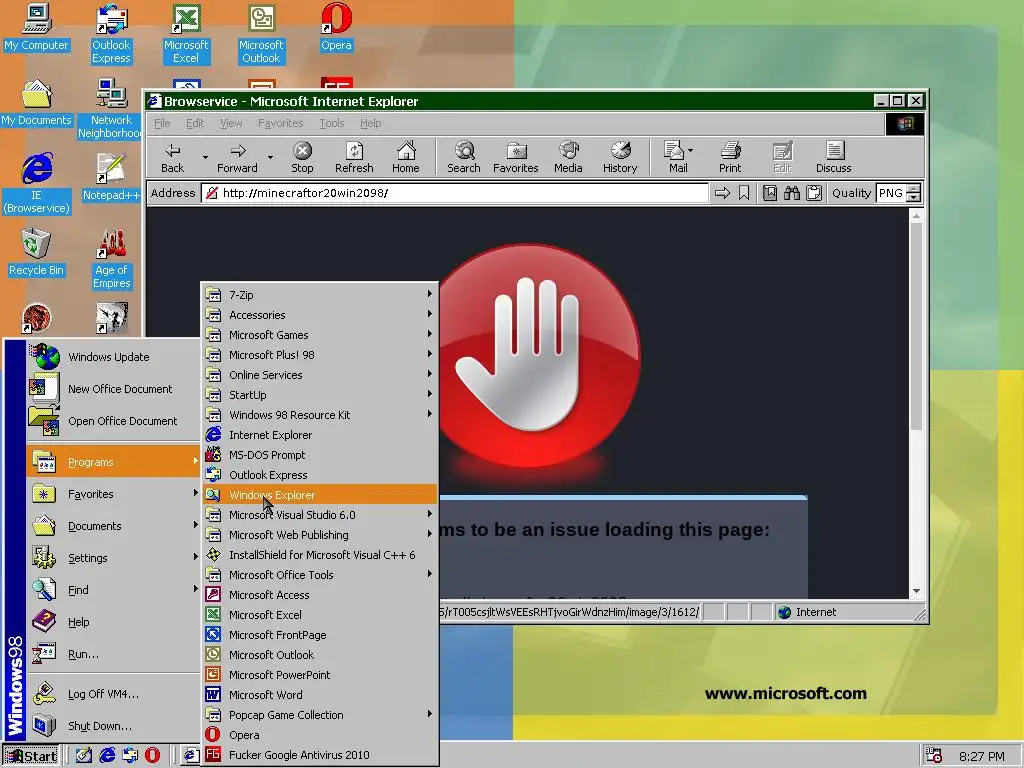
Task: Click the clipboard icon beside Quality
Action: (x=814, y=193)
